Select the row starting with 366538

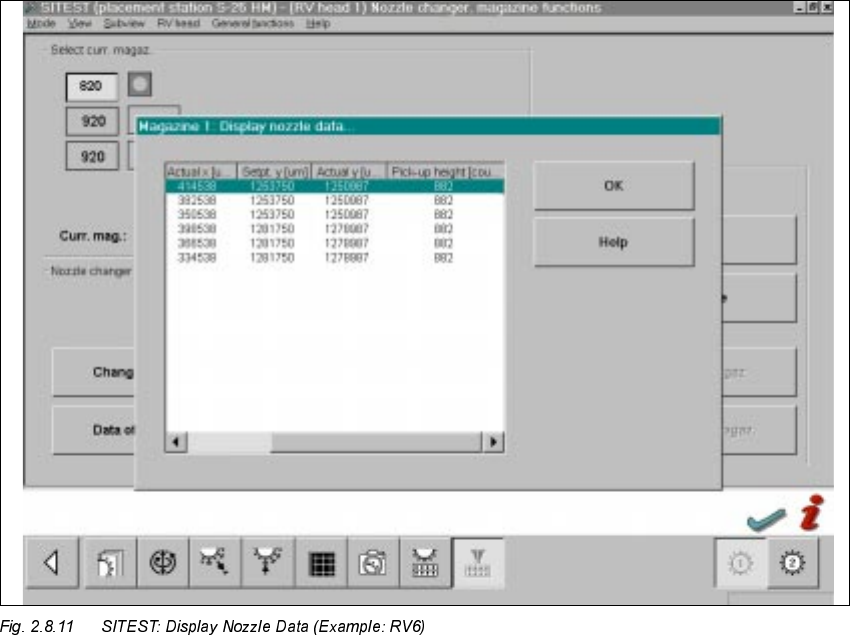coord(335,243)
